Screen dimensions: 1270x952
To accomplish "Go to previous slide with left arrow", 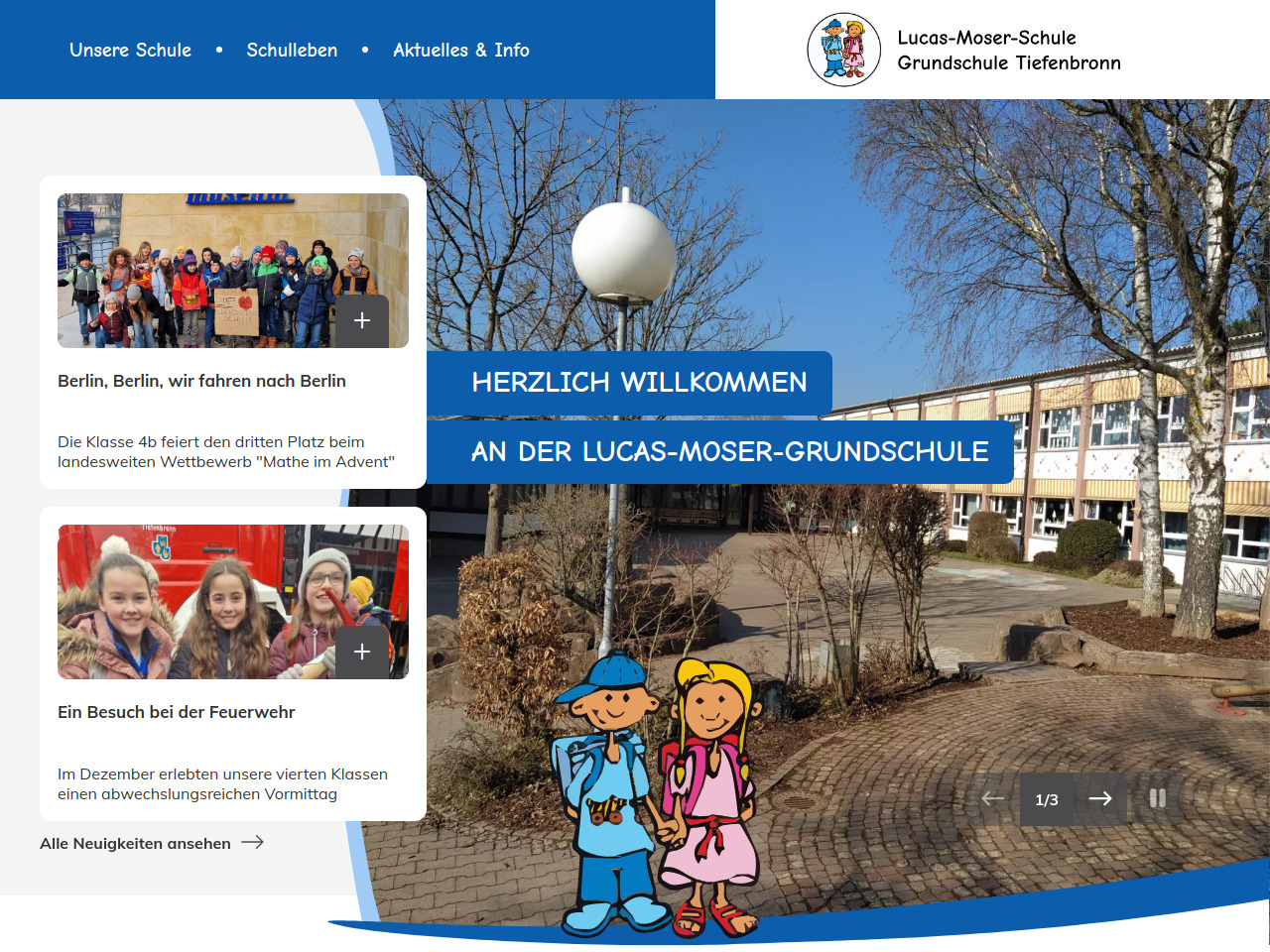I will 993,799.
